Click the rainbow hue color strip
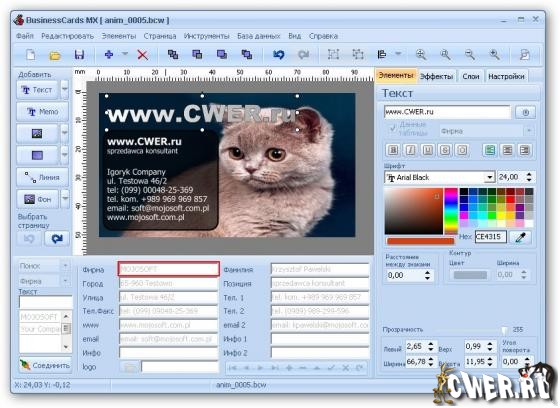This screenshot has height=408, width=560. coord(451,211)
